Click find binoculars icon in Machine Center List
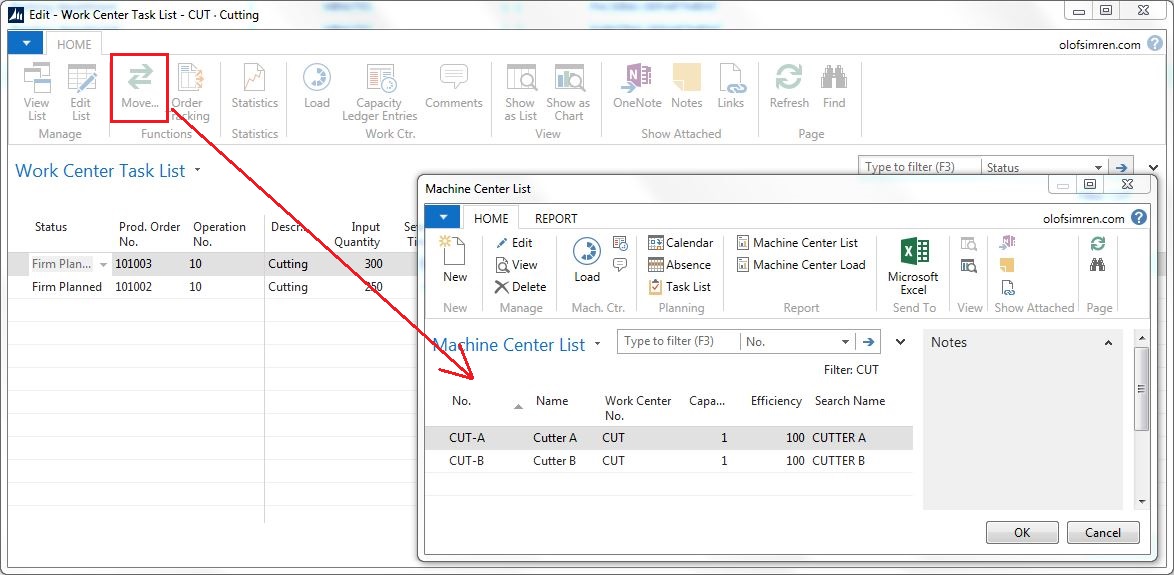The width and height of the screenshot is (1174, 575). pos(1098,265)
